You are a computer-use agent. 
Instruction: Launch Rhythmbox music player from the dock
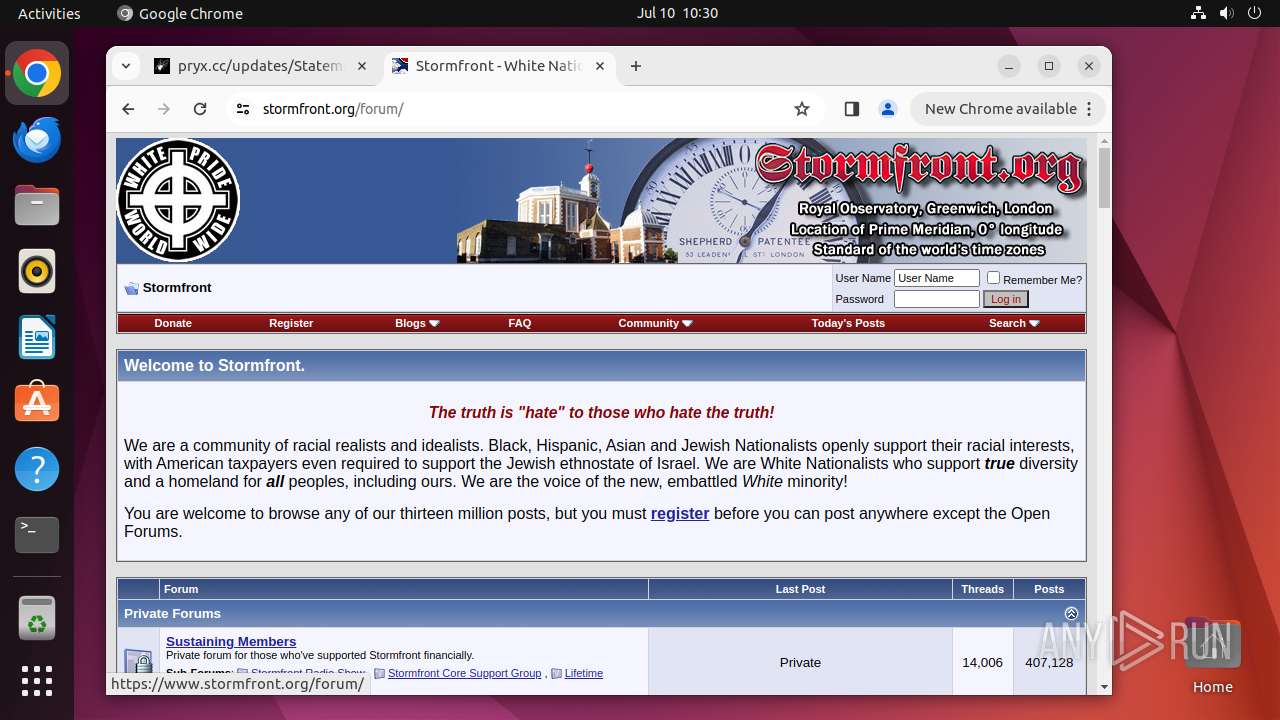point(37,271)
